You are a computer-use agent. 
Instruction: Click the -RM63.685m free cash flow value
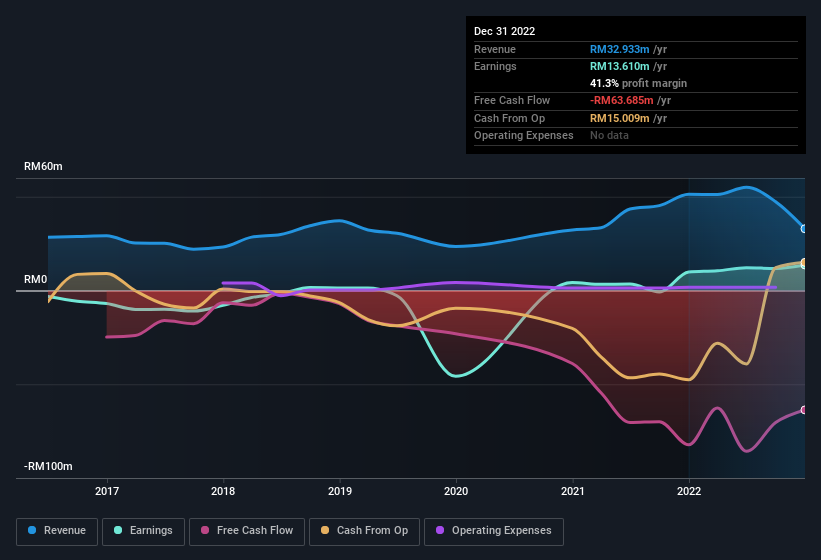click(x=620, y=100)
